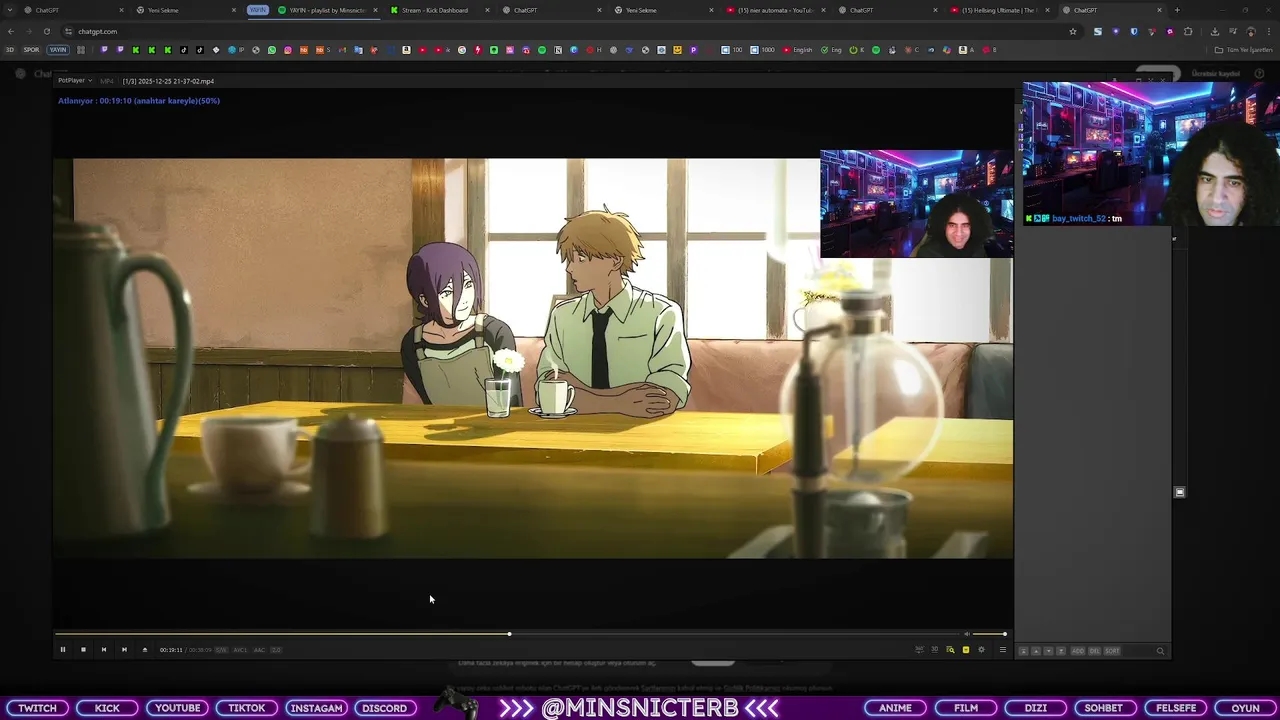This screenshot has width=1280, height=720.
Task: Move the playlist item down
Action: point(1048,651)
